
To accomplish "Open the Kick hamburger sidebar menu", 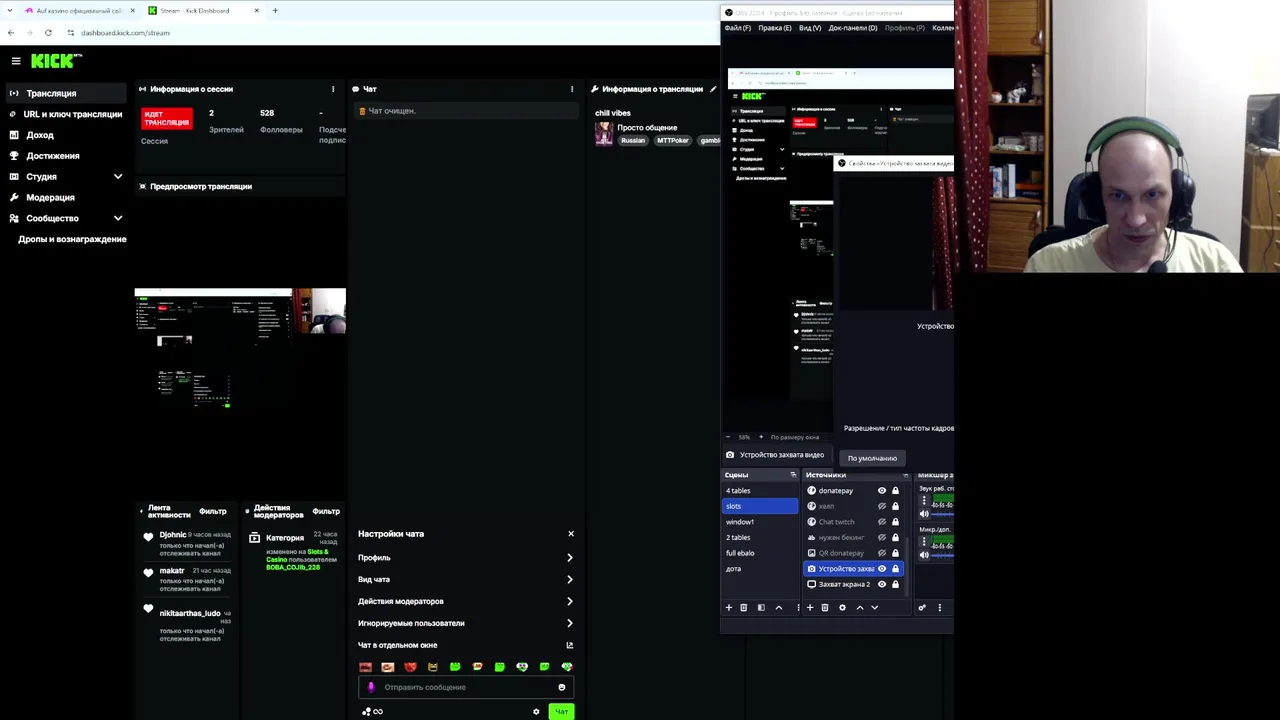I will (16, 61).
